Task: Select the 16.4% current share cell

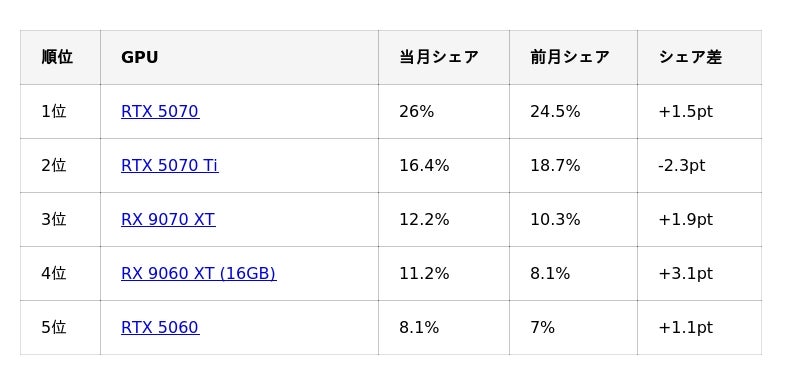Action: click(444, 165)
